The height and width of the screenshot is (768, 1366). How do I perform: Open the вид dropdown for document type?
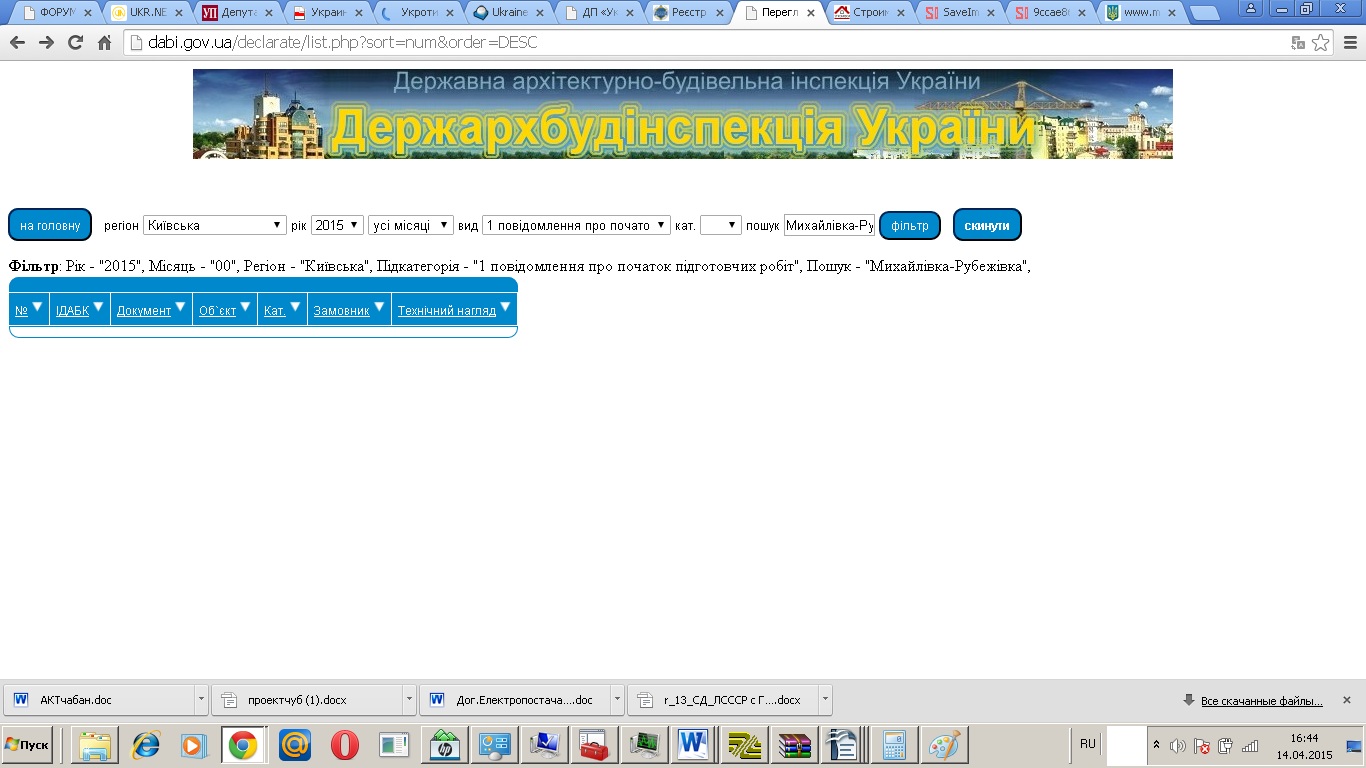(x=576, y=225)
